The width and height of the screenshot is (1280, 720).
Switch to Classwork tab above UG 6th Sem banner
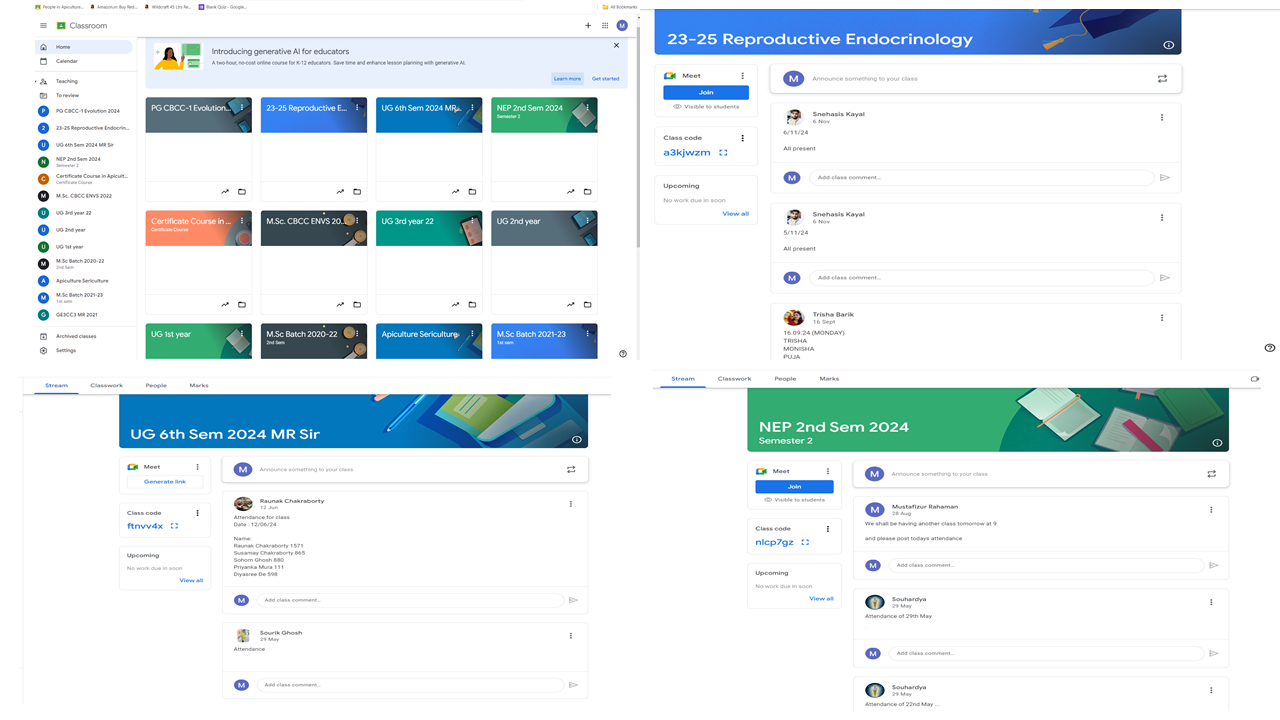pyautogui.click(x=106, y=385)
